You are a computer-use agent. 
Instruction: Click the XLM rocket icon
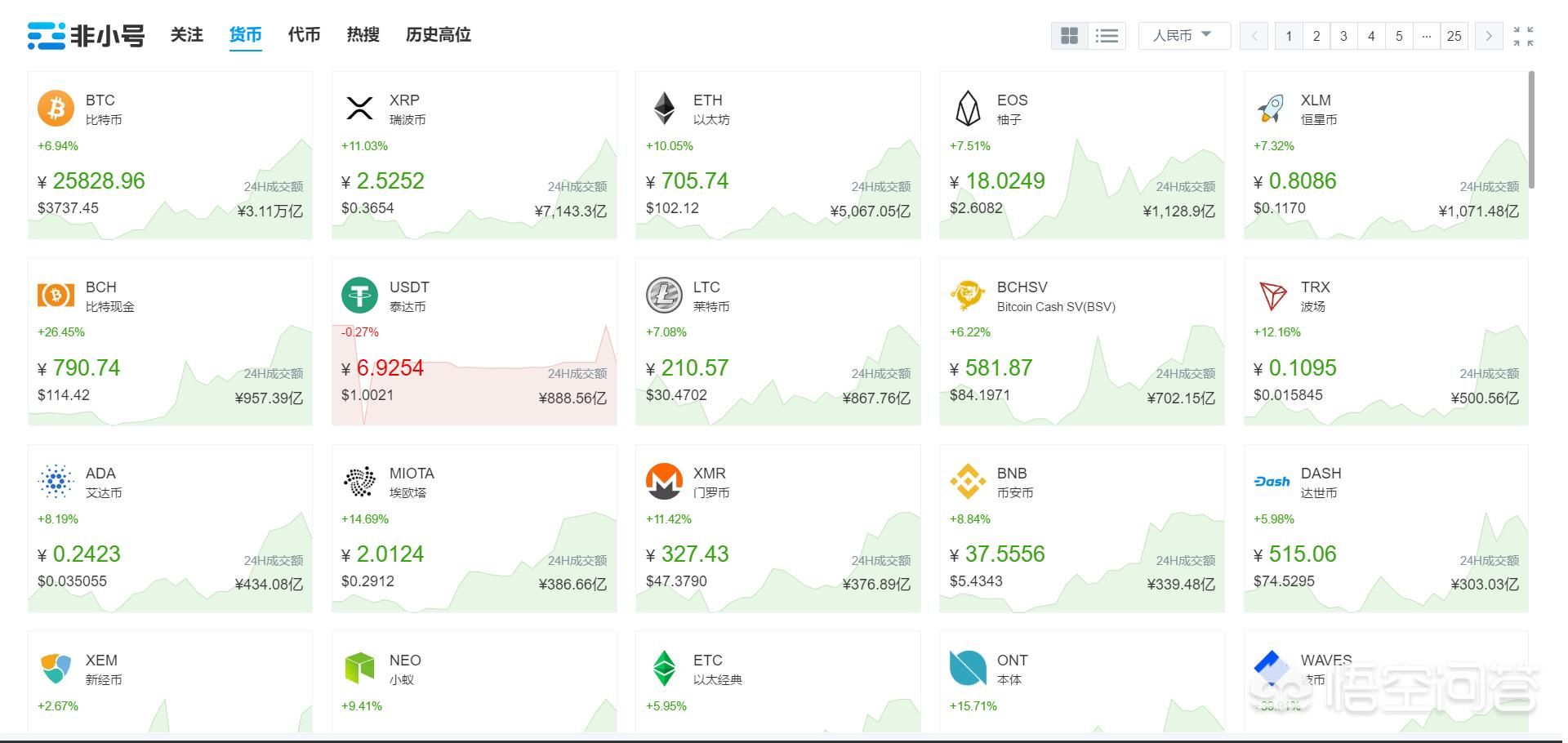(x=1272, y=108)
